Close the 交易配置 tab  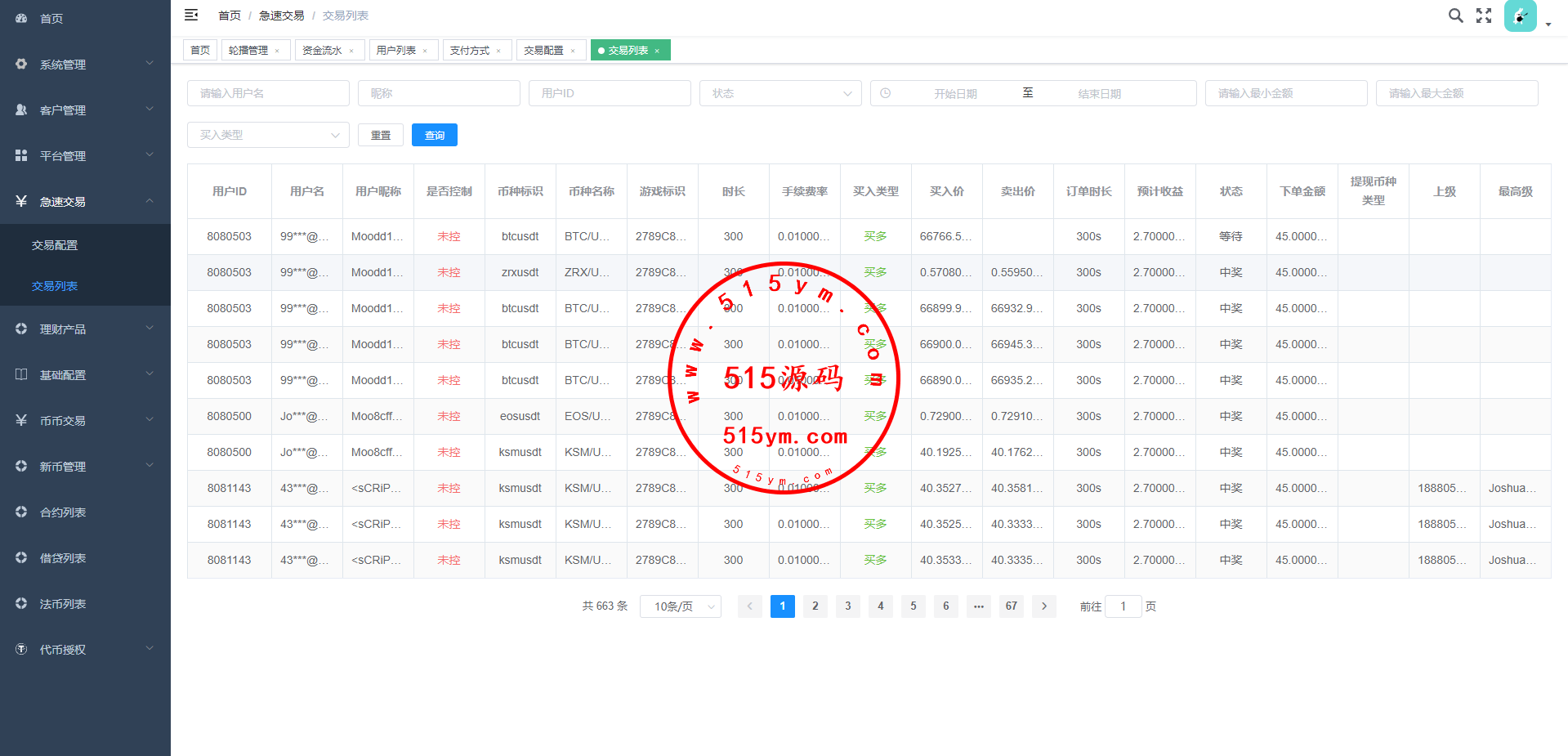(x=573, y=51)
